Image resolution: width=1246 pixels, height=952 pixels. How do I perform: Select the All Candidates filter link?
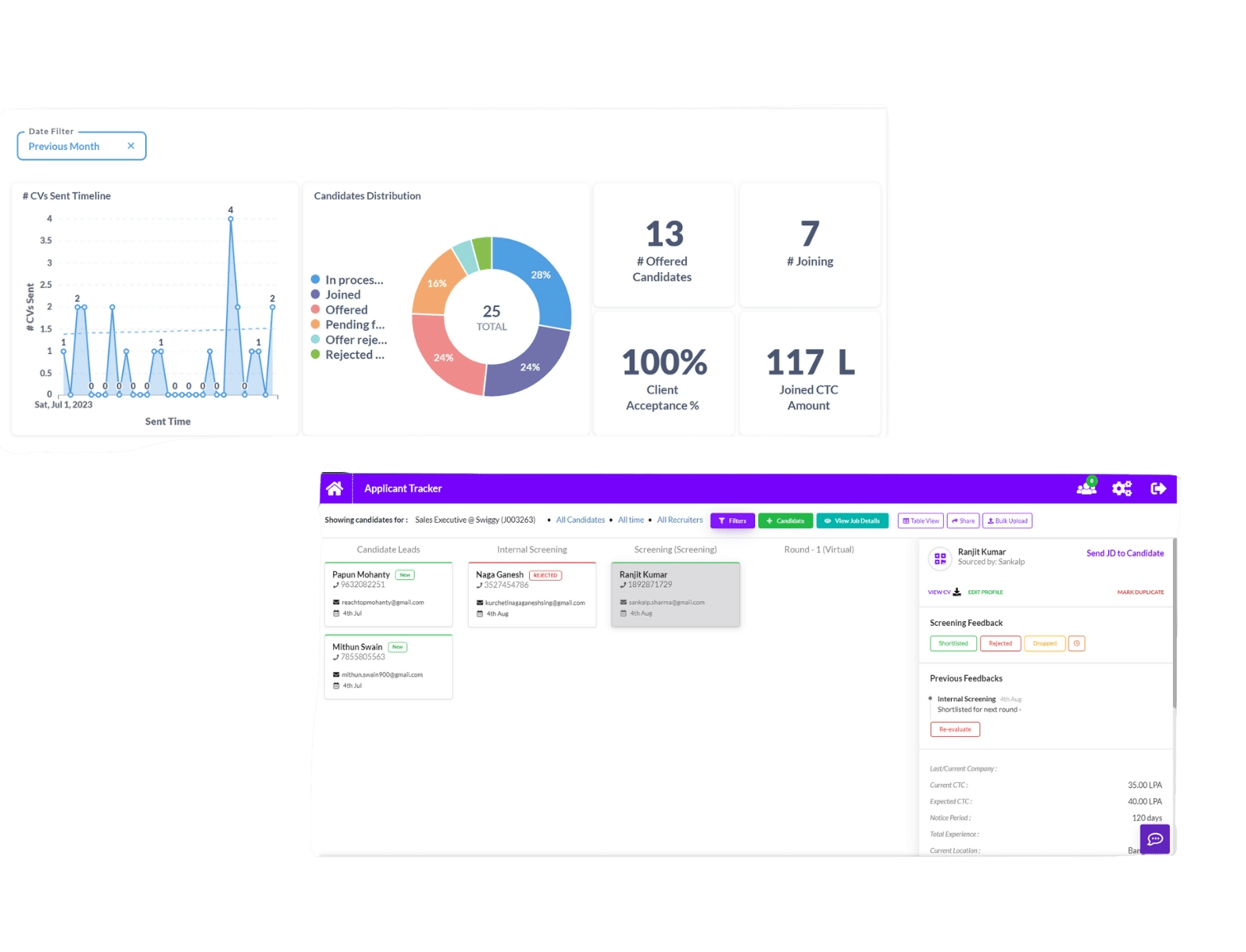(x=581, y=520)
